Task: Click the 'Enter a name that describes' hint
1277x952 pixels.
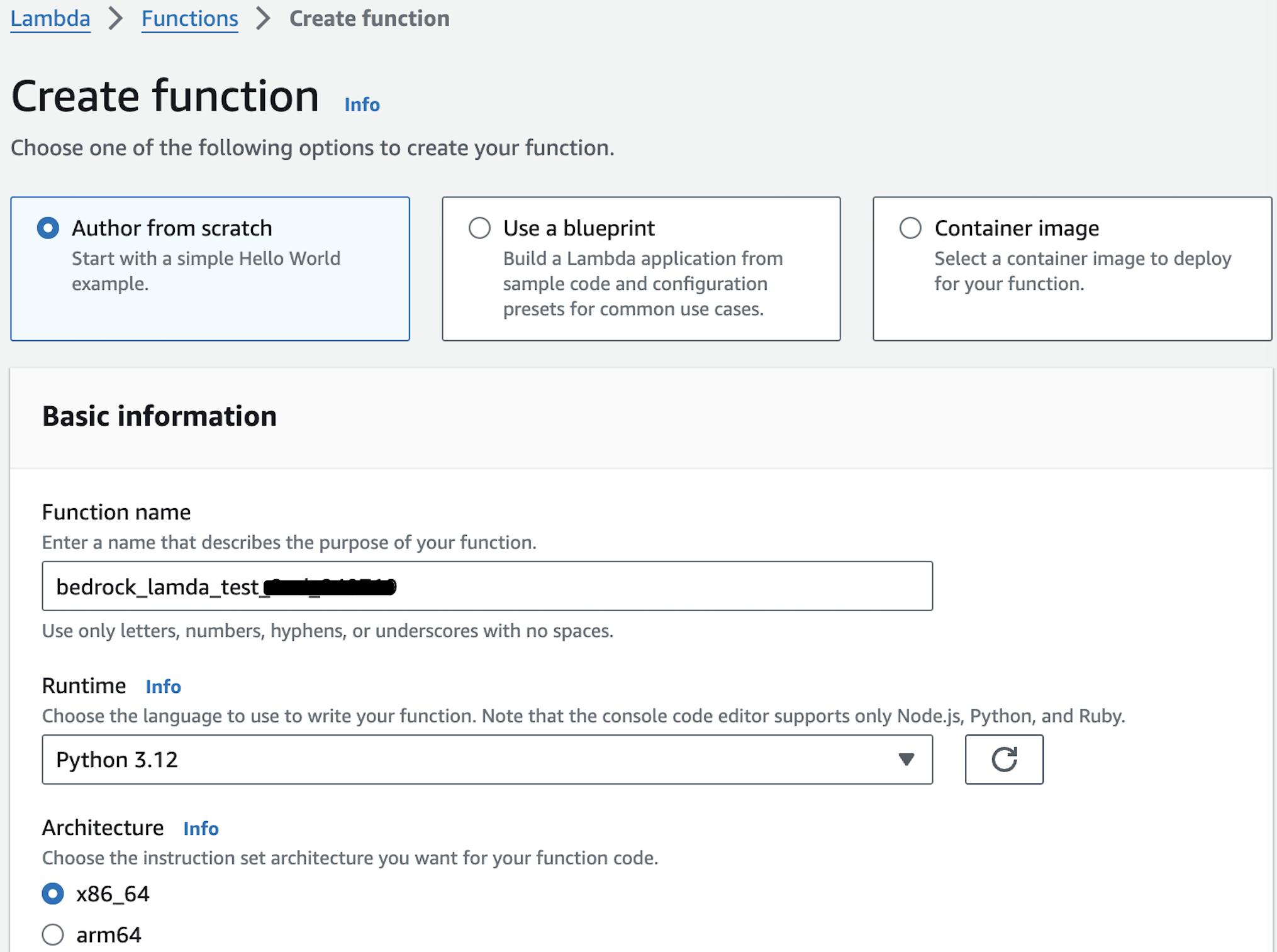Action: (289, 542)
